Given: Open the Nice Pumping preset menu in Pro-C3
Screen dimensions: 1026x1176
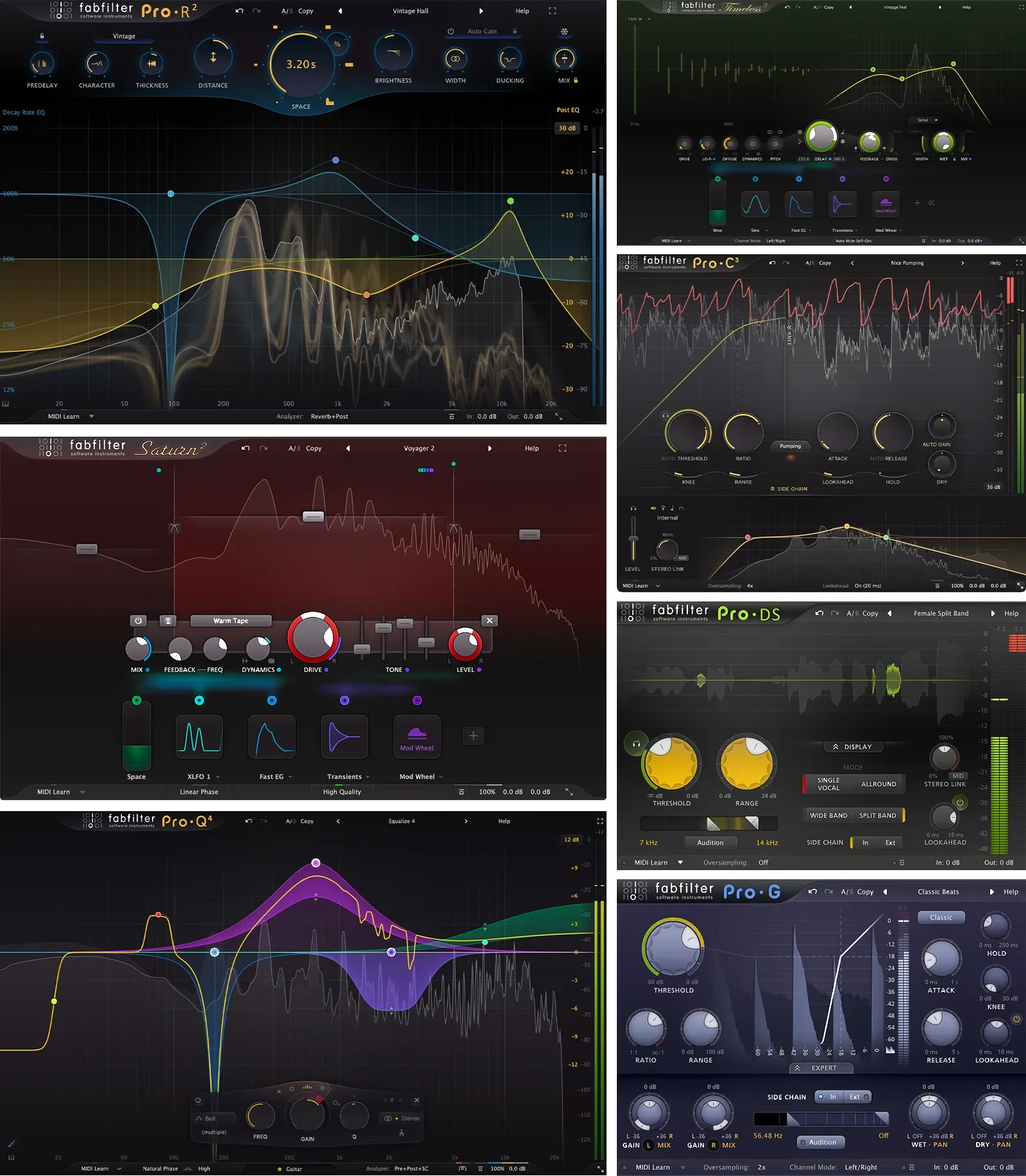Looking at the screenshot, I should click(907, 263).
